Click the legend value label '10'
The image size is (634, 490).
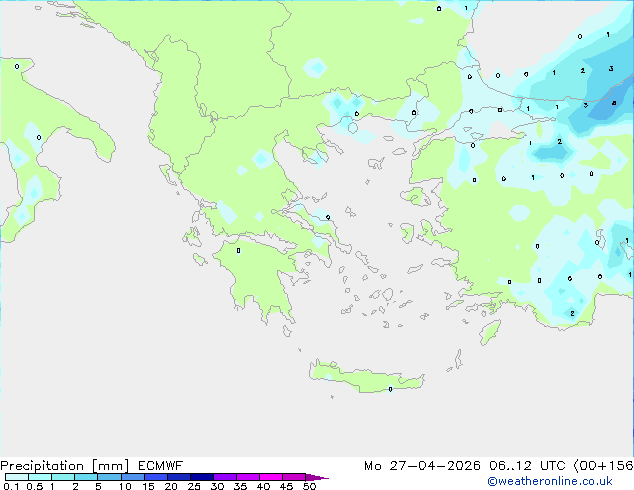click(125, 486)
